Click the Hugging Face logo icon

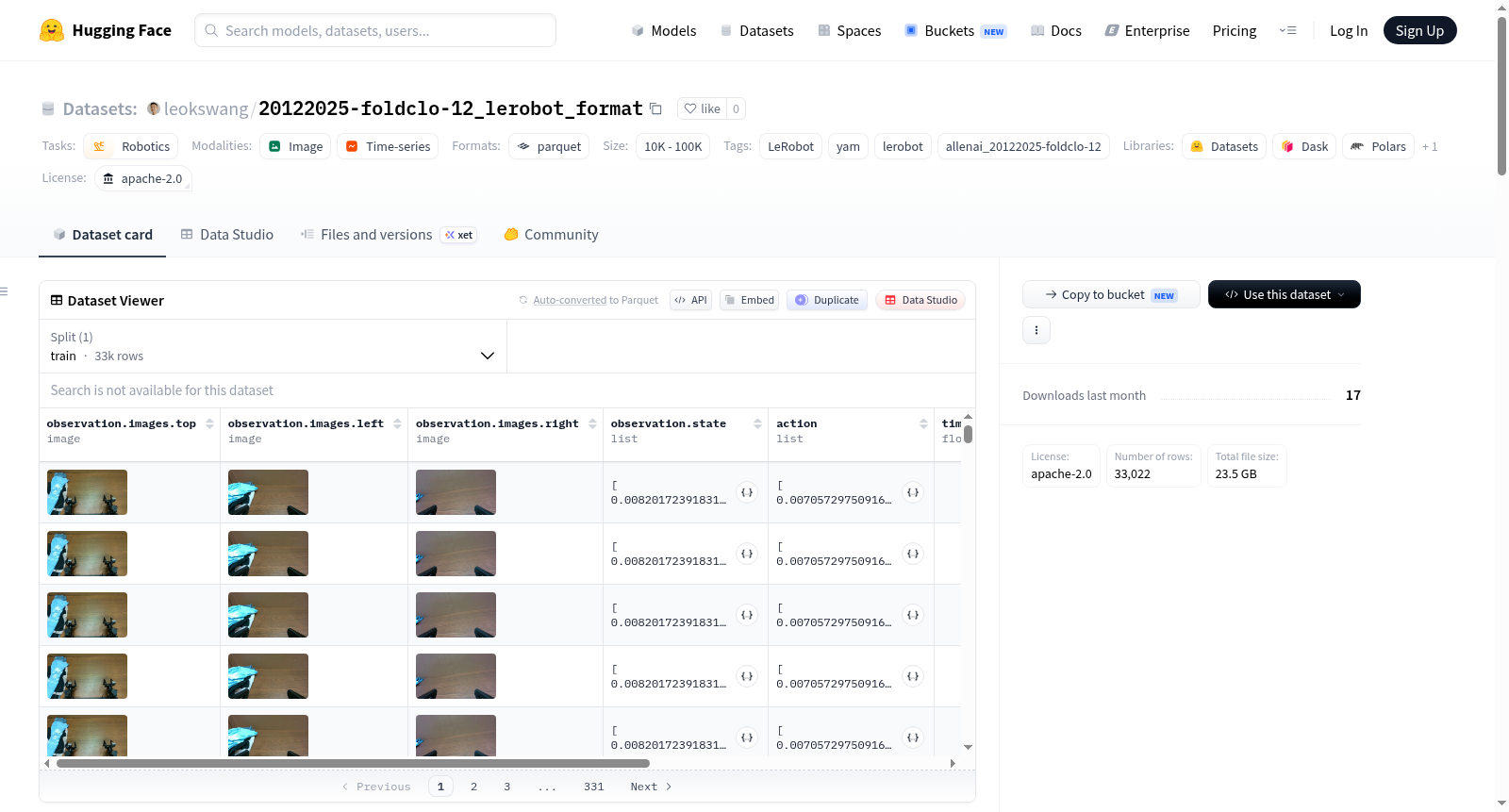[52, 30]
